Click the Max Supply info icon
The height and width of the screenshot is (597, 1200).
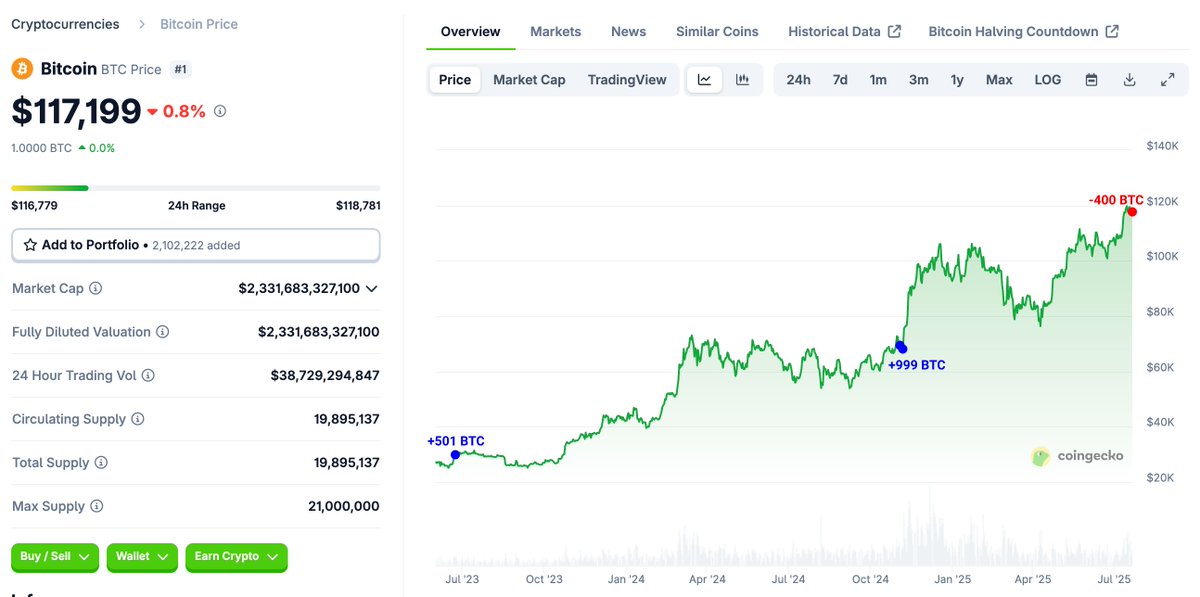pos(96,506)
